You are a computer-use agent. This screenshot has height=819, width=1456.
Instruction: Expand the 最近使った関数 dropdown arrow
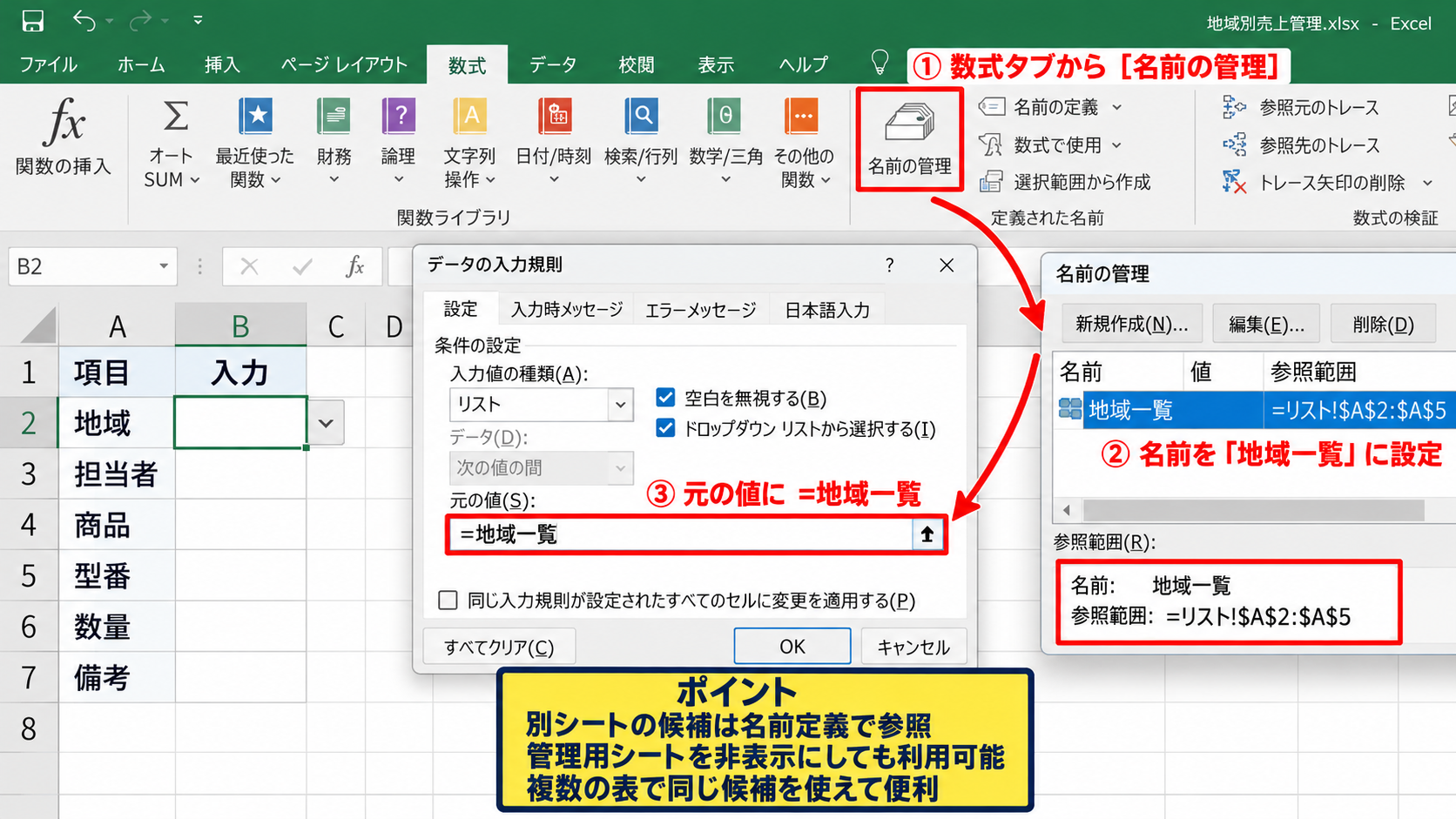[276, 180]
